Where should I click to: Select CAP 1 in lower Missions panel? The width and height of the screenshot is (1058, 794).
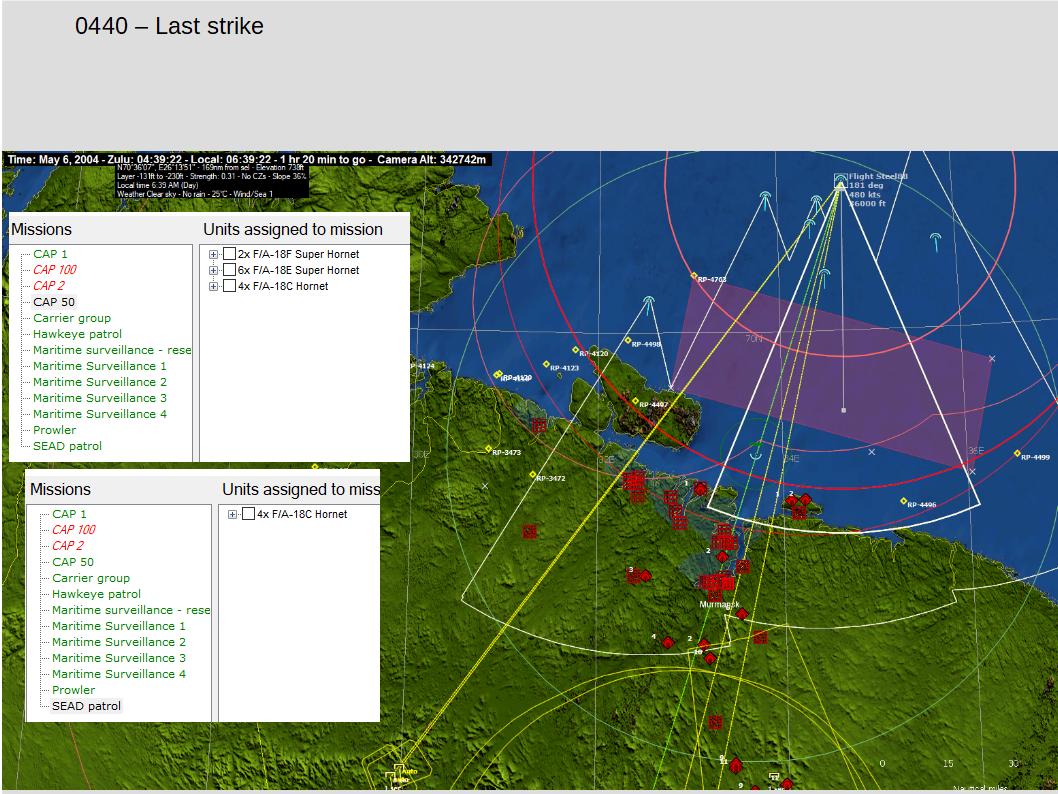(x=69, y=514)
